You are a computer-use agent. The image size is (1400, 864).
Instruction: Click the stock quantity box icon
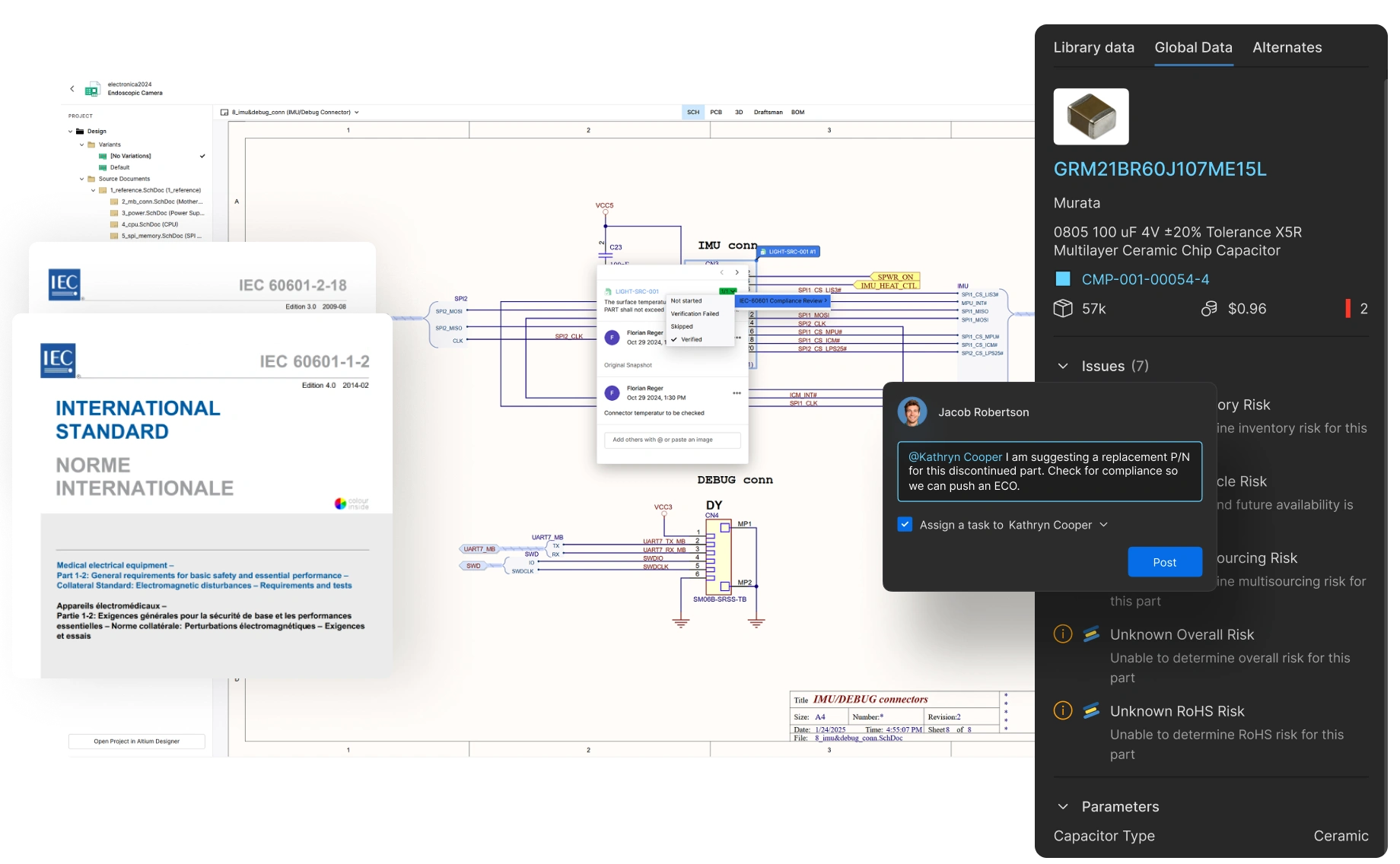[x=1062, y=309]
